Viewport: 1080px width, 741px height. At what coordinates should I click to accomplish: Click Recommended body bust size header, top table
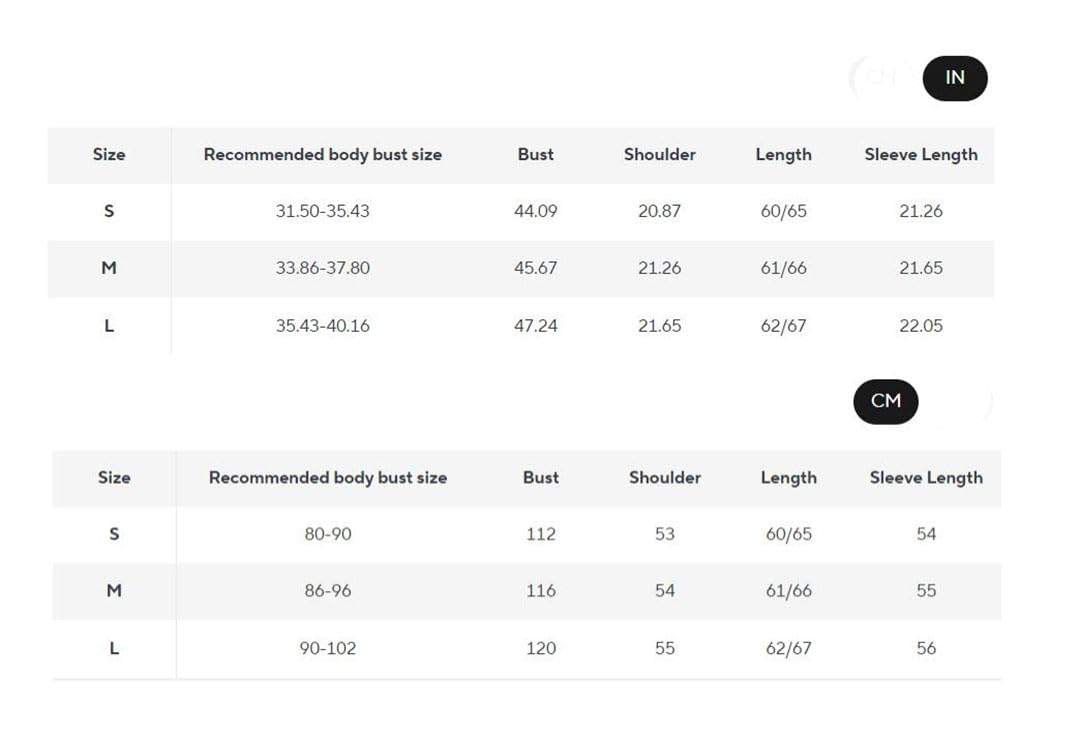(323, 154)
